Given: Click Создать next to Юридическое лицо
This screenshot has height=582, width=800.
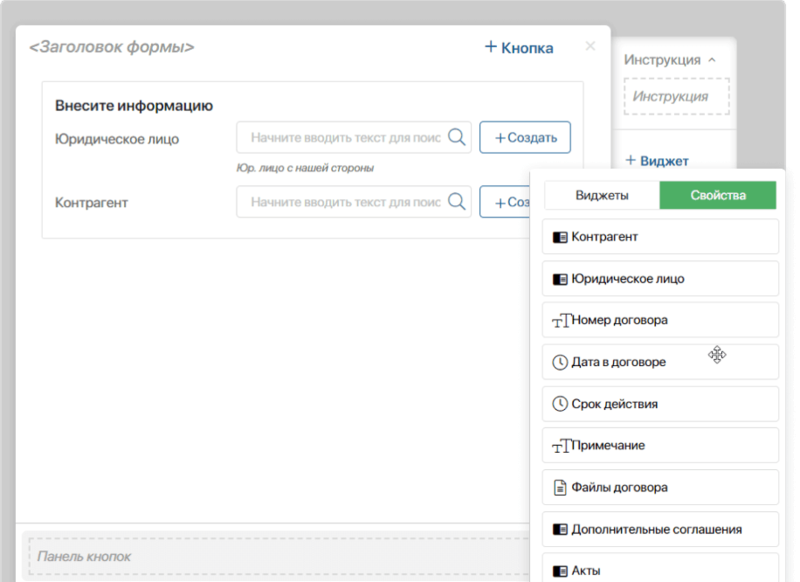Looking at the screenshot, I should 525,138.
